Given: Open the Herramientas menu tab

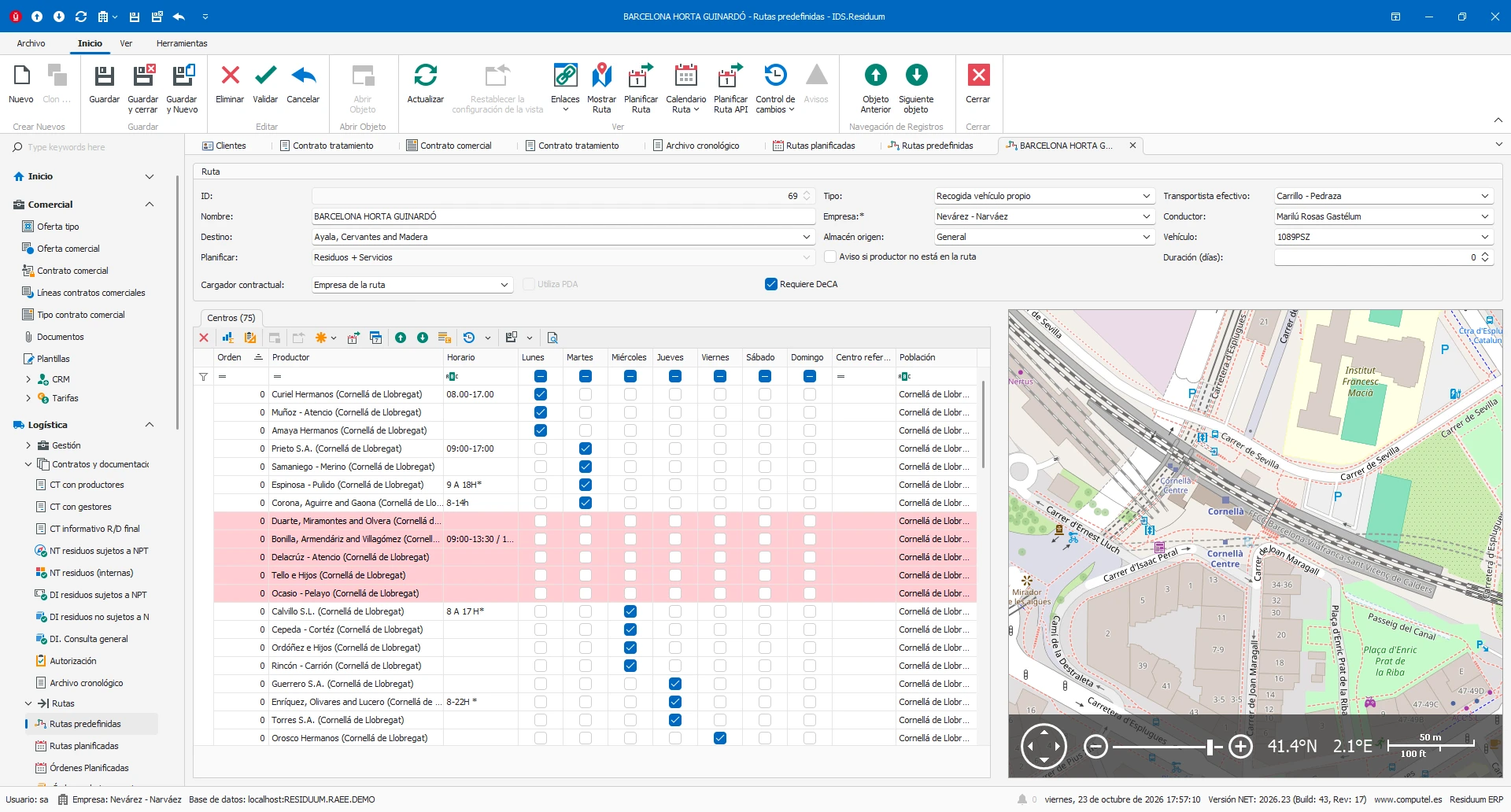Looking at the screenshot, I should click(182, 43).
